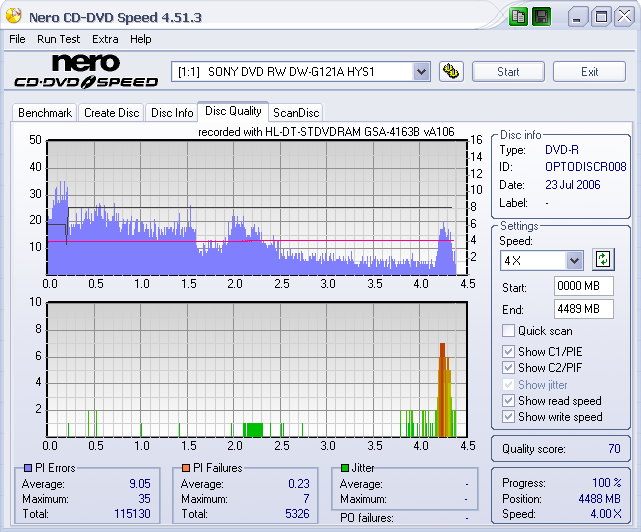Enable the Quick scan checkbox

click(x=509, y=331)
